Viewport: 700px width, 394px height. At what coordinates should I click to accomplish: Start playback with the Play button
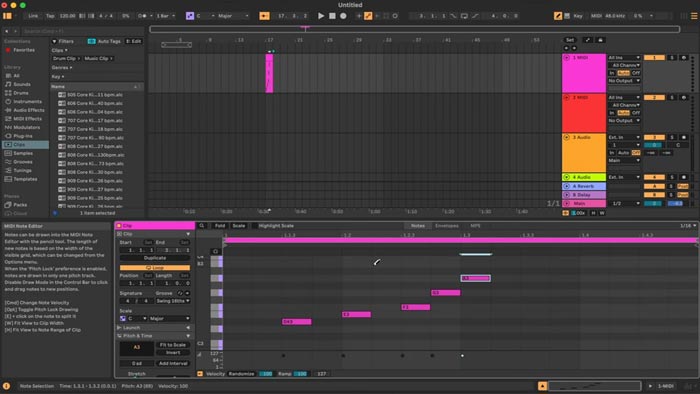(x=321, y=16)
